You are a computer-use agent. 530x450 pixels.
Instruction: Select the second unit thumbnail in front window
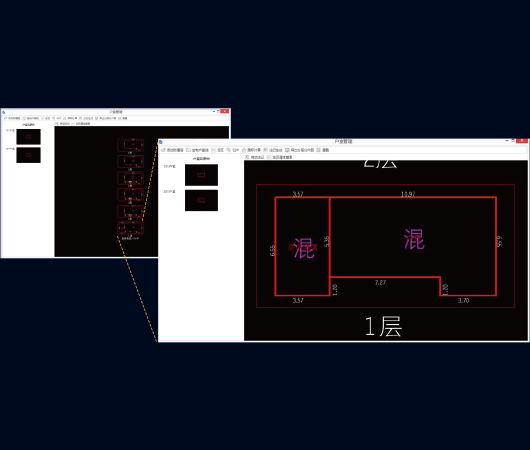click(x=201, y=200)
